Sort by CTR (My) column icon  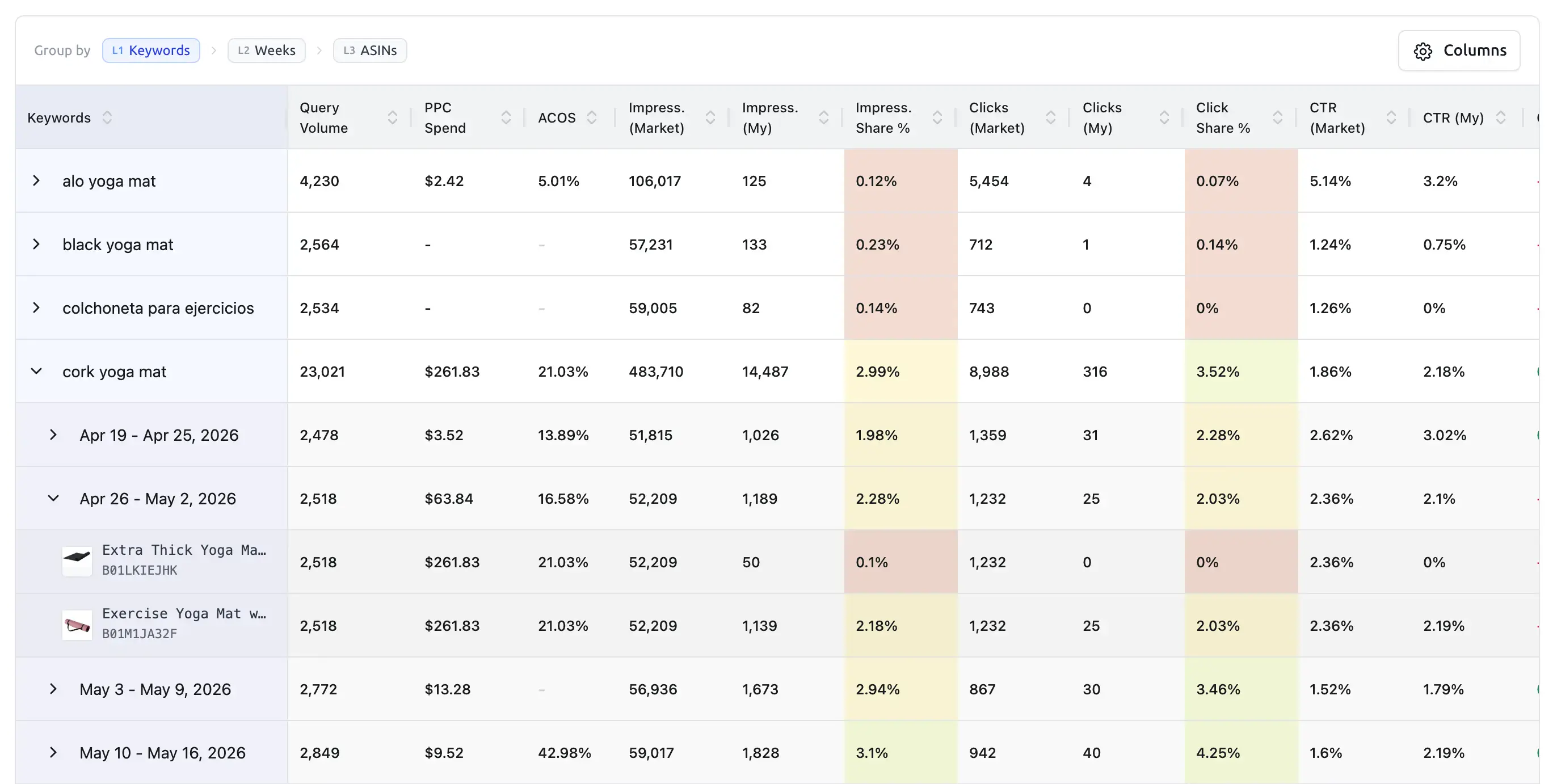[1501, 117]
